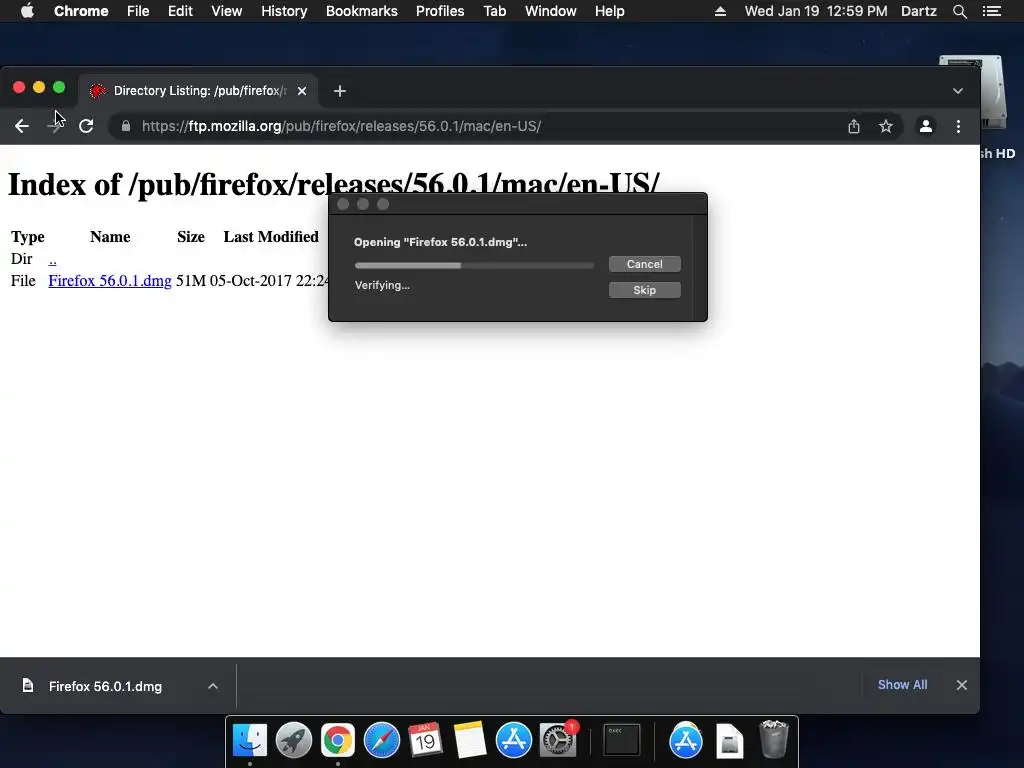Screen dimensions: 1024x768
Task: Click the Dartz user name in menu bar
Action: click(x=919, y=11)
